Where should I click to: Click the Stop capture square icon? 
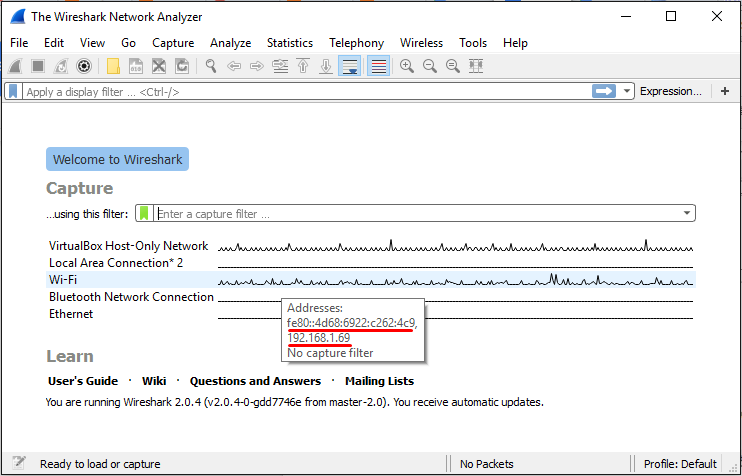point(38,66)
